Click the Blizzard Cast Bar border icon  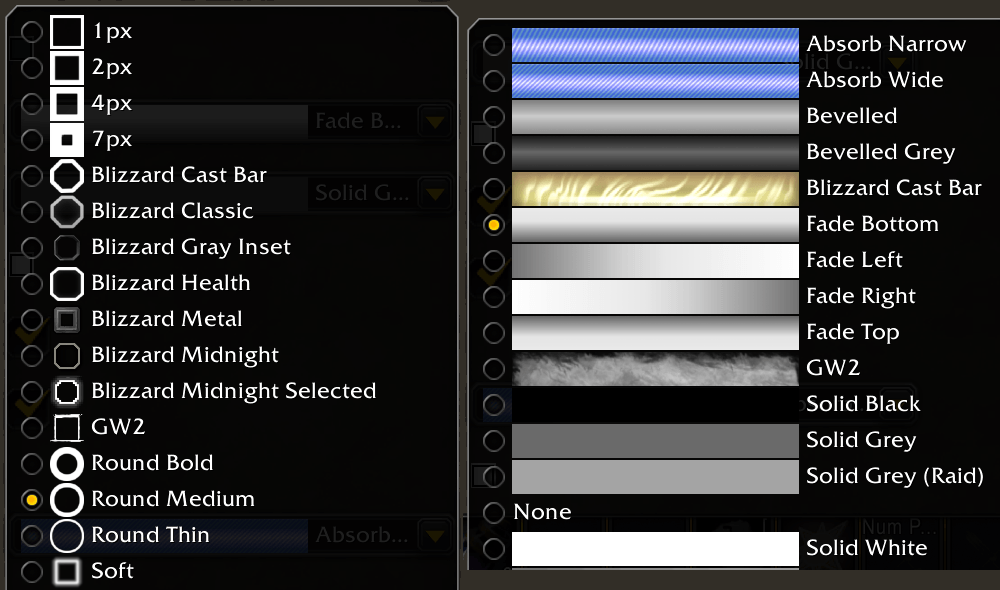pyautogui.click(x=67, y=175)
